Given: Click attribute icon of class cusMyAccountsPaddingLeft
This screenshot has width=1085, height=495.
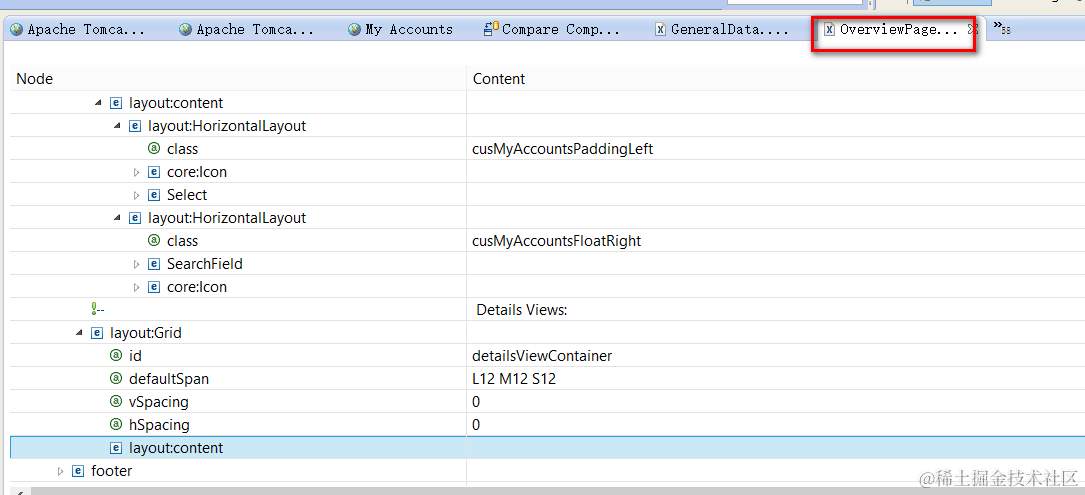Looking at the screenshot, I should (154, 149).
